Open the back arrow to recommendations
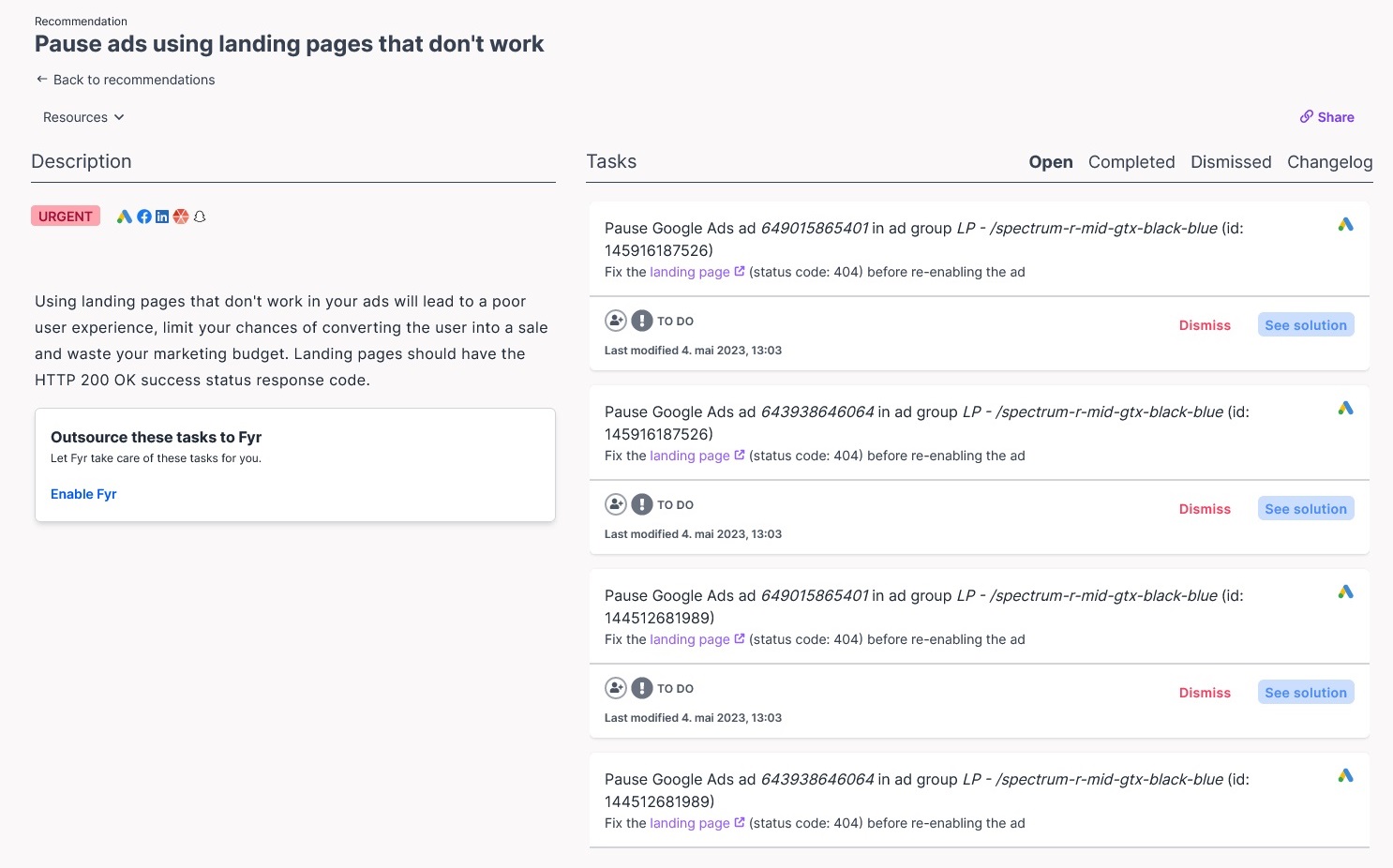Image resolution: width=1393 pixels, height=868 pixels. coord(42,79)
